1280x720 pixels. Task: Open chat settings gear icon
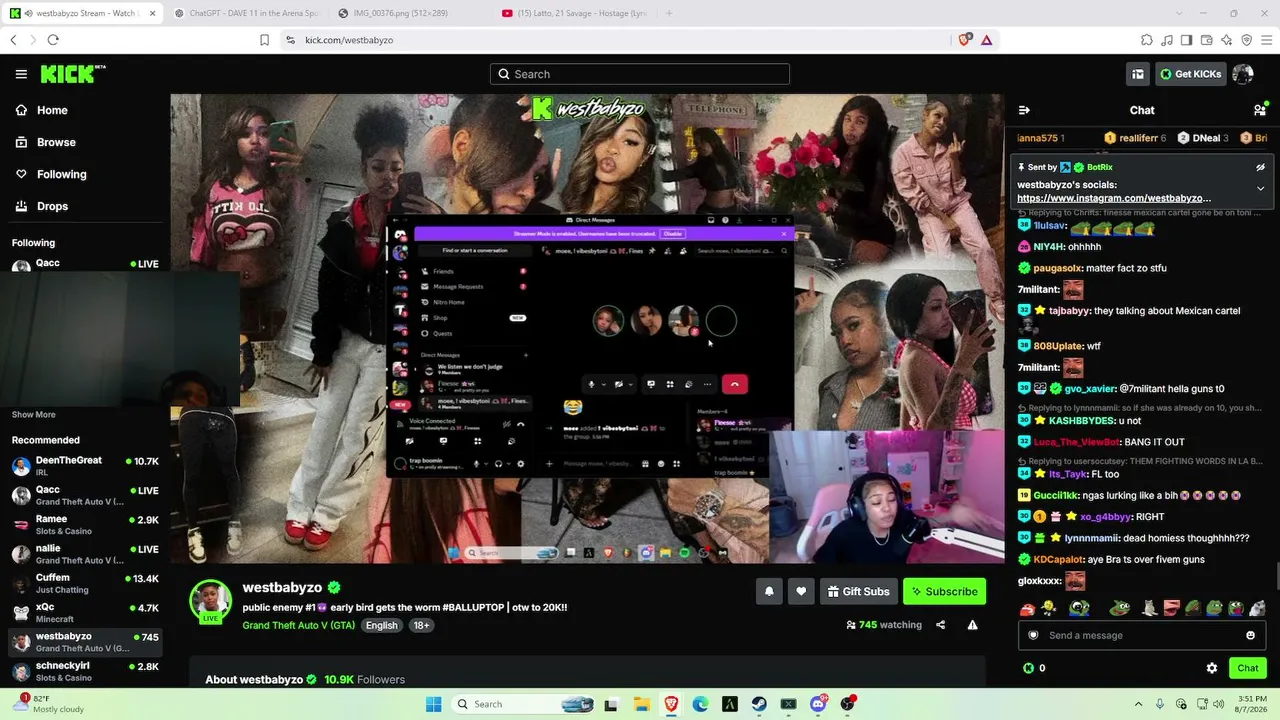pyautogui.click(x=1212, y=668)
